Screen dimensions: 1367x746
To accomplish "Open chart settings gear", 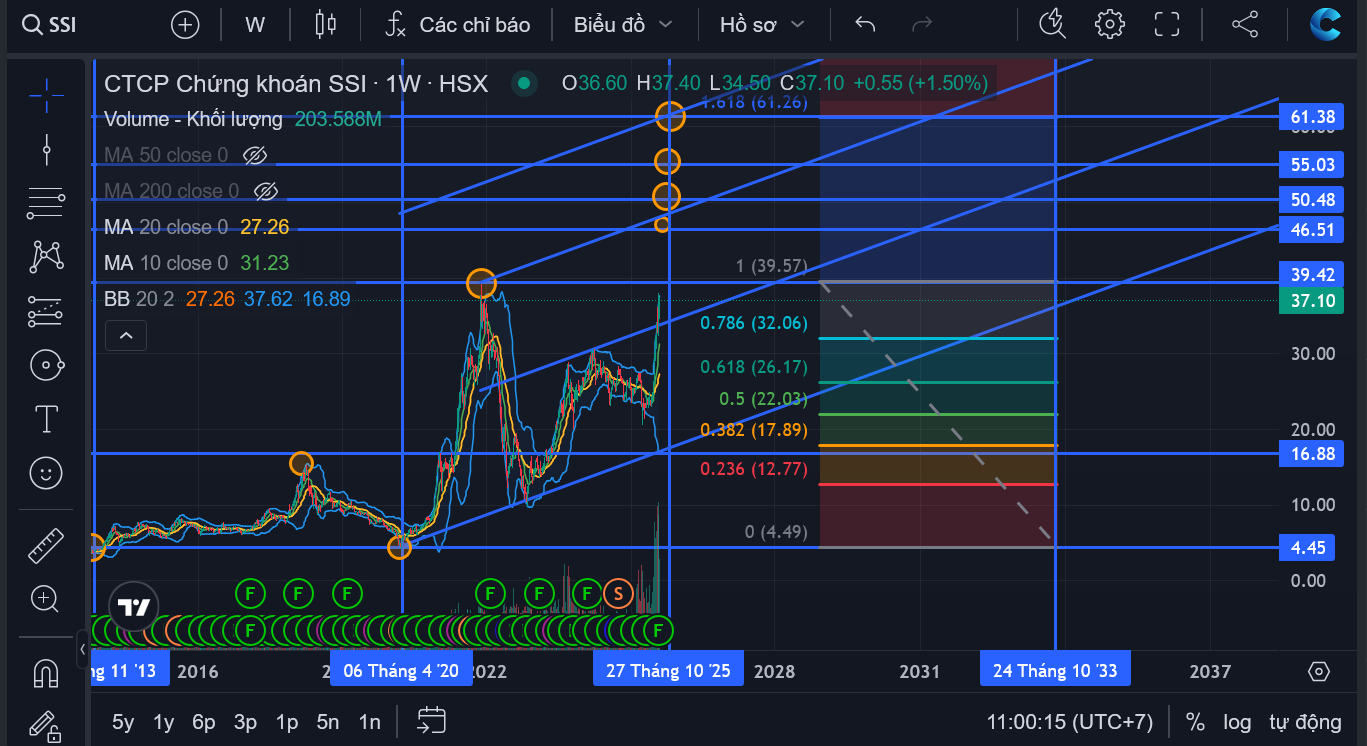I will tap(1109, 25).
